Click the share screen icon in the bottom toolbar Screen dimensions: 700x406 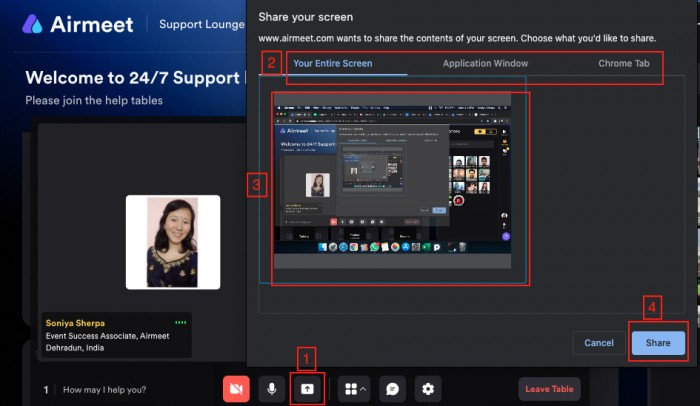tap(307, 389)
